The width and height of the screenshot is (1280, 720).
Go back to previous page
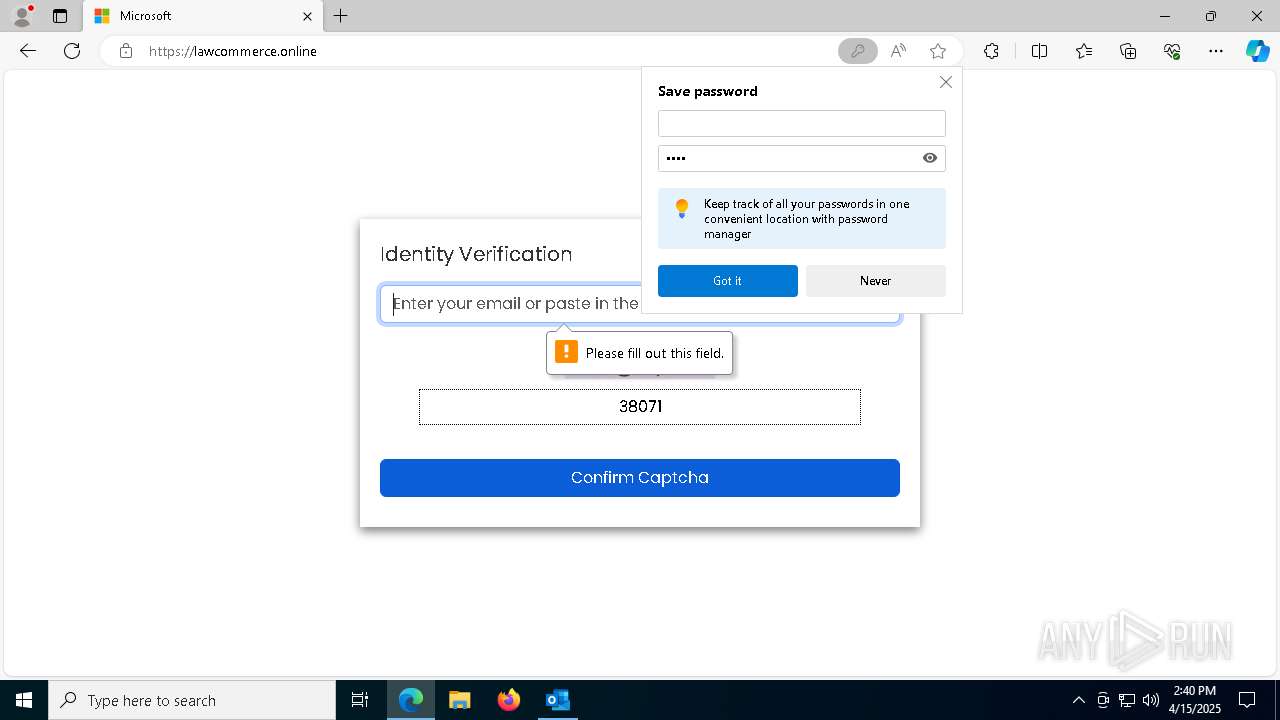click(x=28, y=51)
